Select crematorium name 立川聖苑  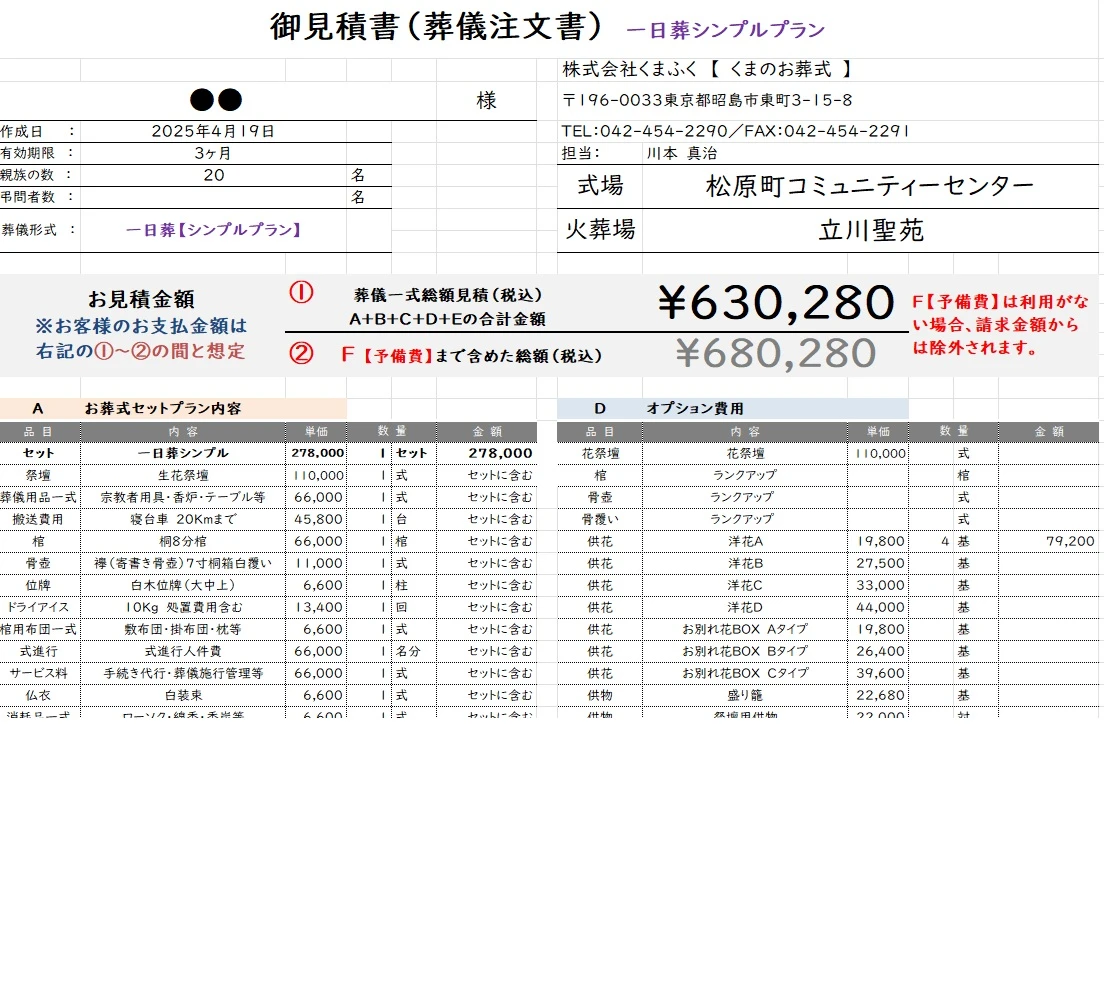[871, 230]
